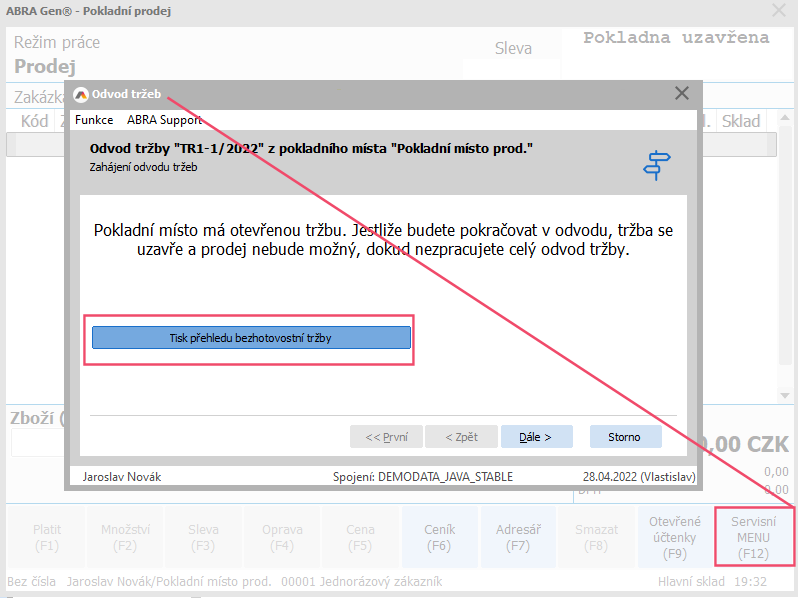Open the Adresář (F7) panel
Screen dimensions: 798x598
tap(518, 537)
